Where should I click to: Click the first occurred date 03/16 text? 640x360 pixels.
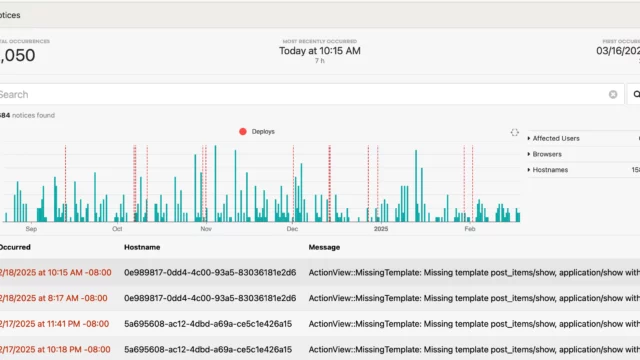point(618,51)
